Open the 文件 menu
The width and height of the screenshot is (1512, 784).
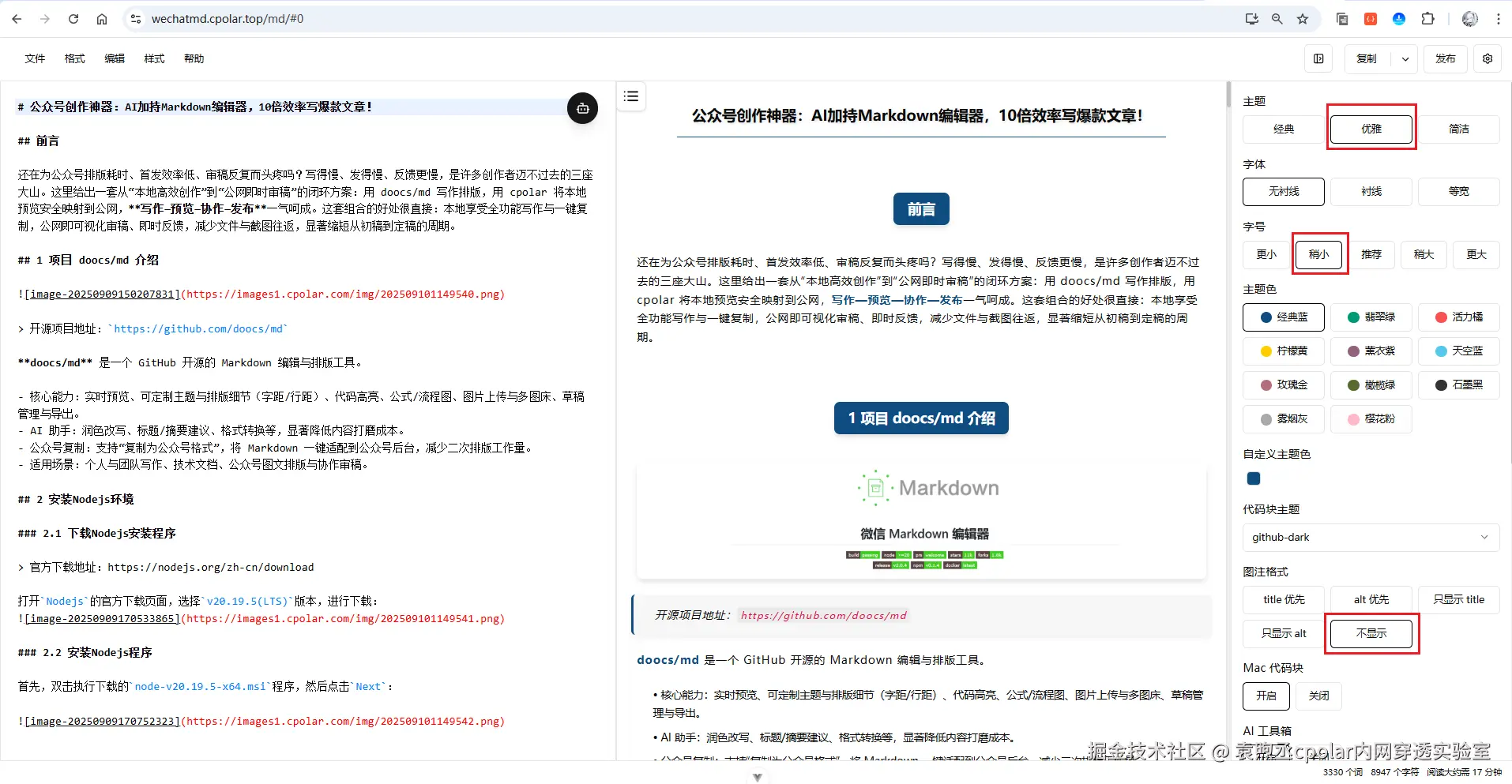[35, 59]
